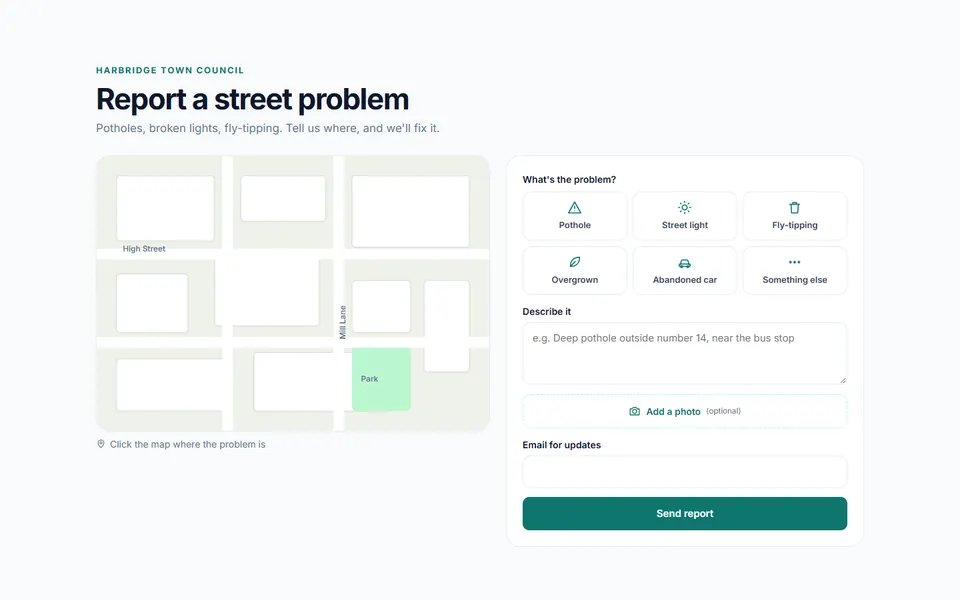Click the (optional) text next to Add a photo
Viewport: 960px width, 600px height.
[723, 411]
